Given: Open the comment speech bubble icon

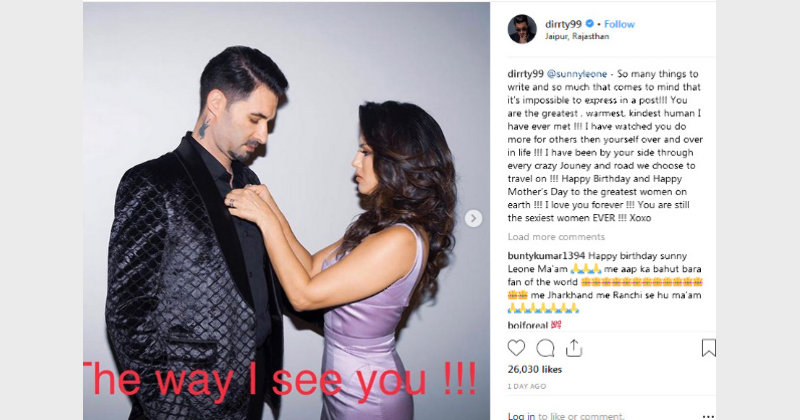Looking at the screenshot, I should point(545,348).
